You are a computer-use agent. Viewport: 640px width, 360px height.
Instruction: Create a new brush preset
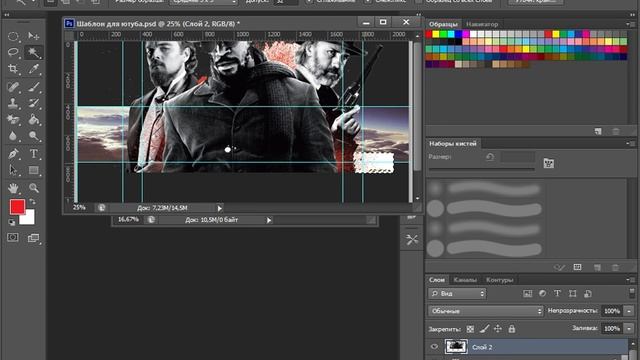(597, 267)
